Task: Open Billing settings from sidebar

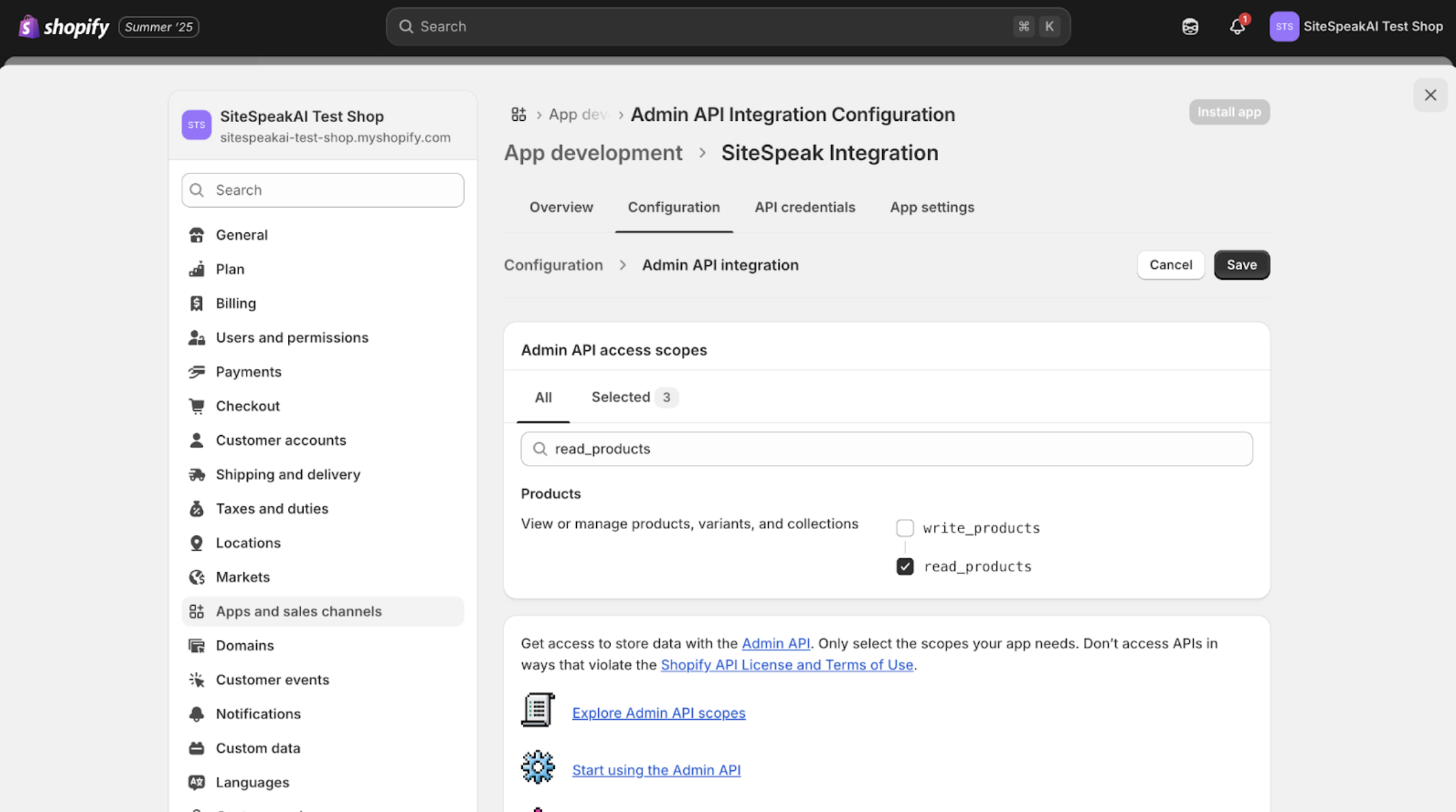Action: [x=236, y=303]
